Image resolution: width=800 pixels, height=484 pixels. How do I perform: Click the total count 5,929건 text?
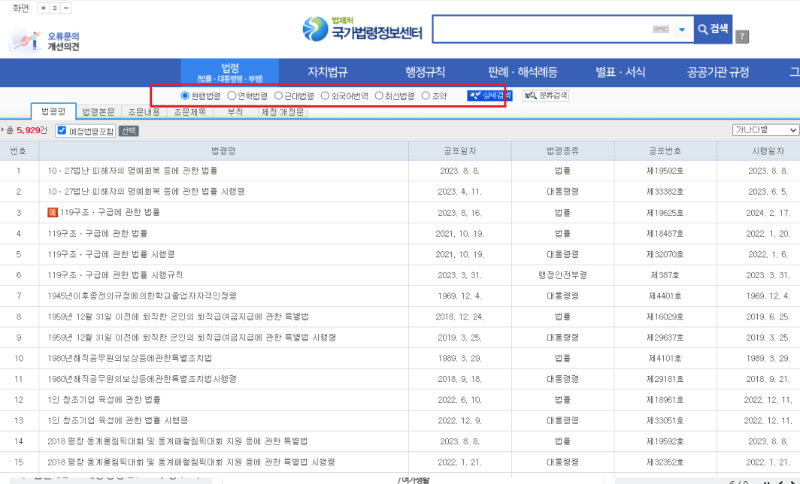(x=28, y=131)
